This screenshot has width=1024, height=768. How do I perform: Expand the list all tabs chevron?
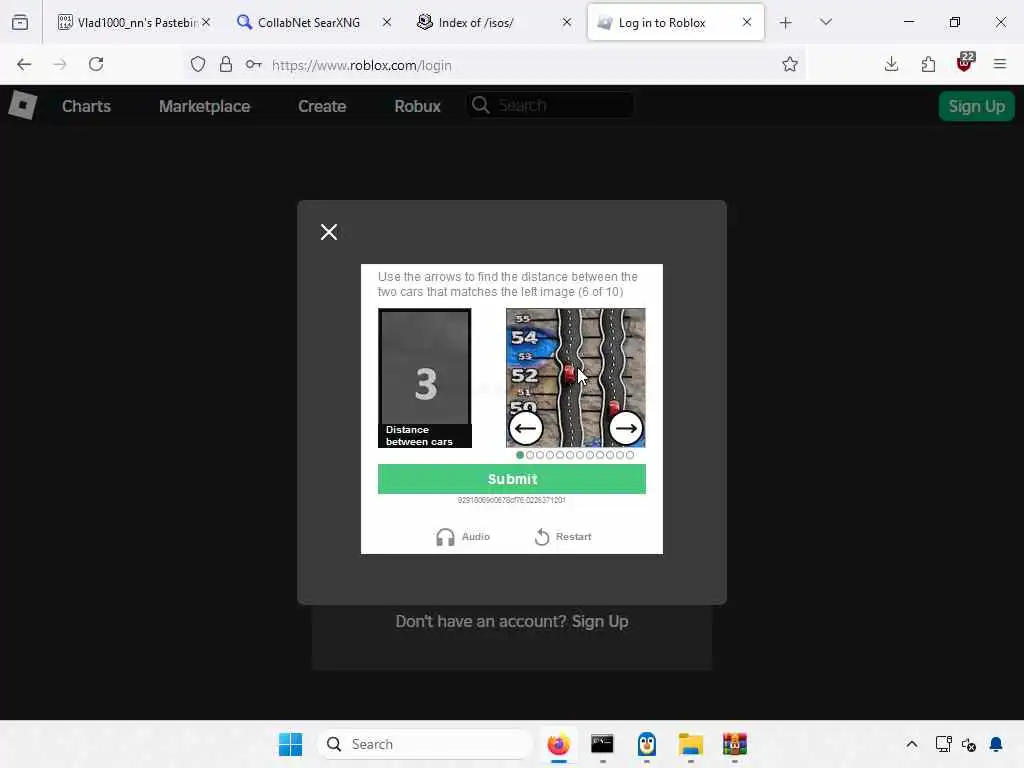pos(825,22)
